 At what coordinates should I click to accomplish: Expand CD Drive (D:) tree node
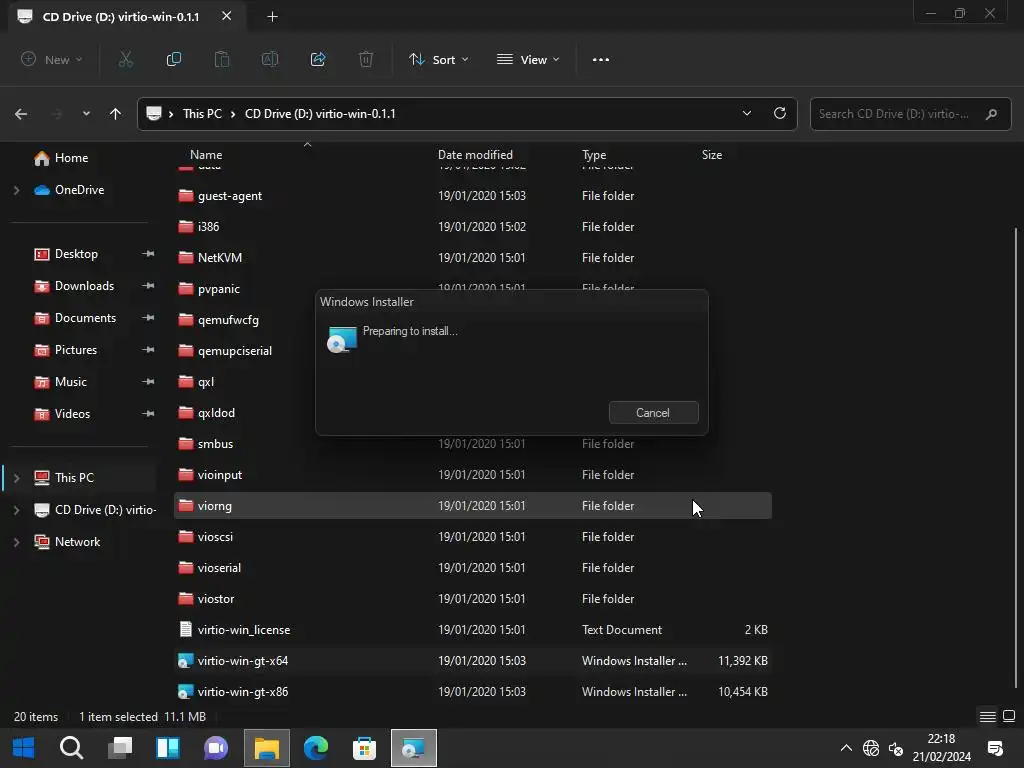16,510
